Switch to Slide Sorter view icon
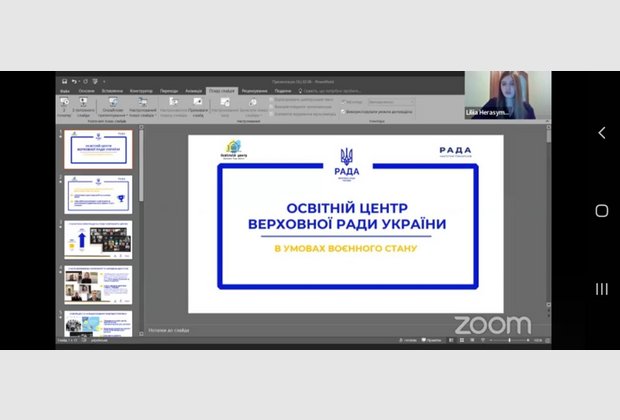The image size is (620, 420). point(462,340)
